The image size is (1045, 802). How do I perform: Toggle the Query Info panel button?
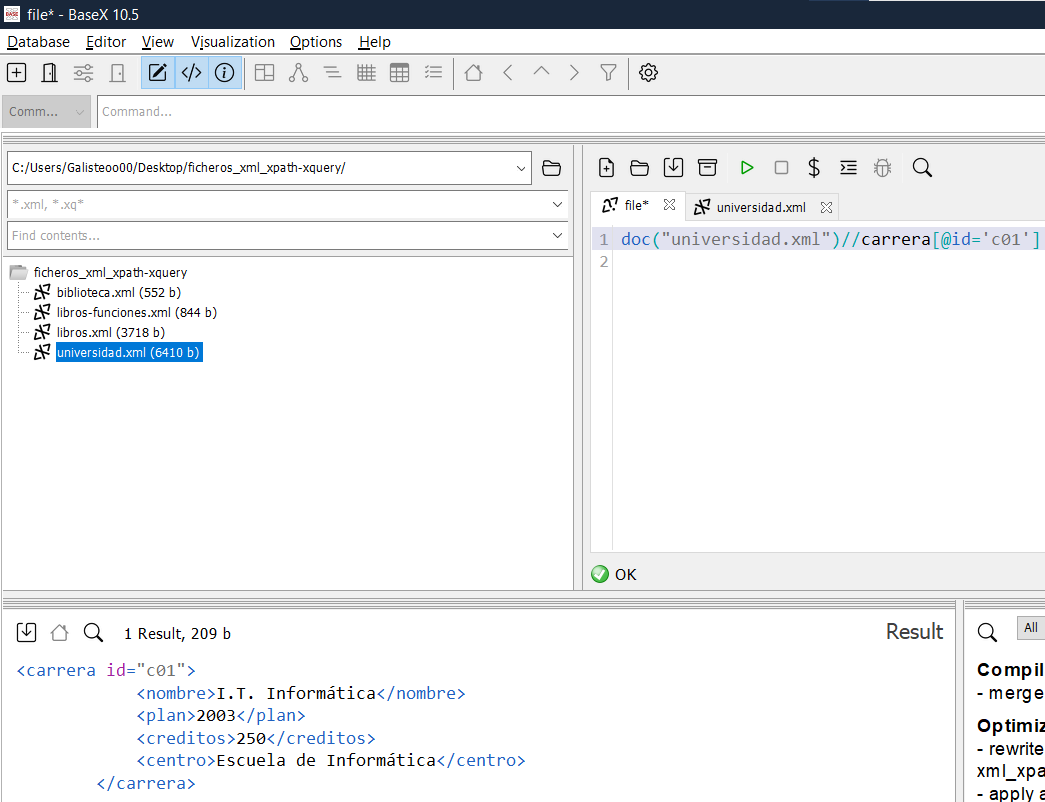(x=224, y=72)
